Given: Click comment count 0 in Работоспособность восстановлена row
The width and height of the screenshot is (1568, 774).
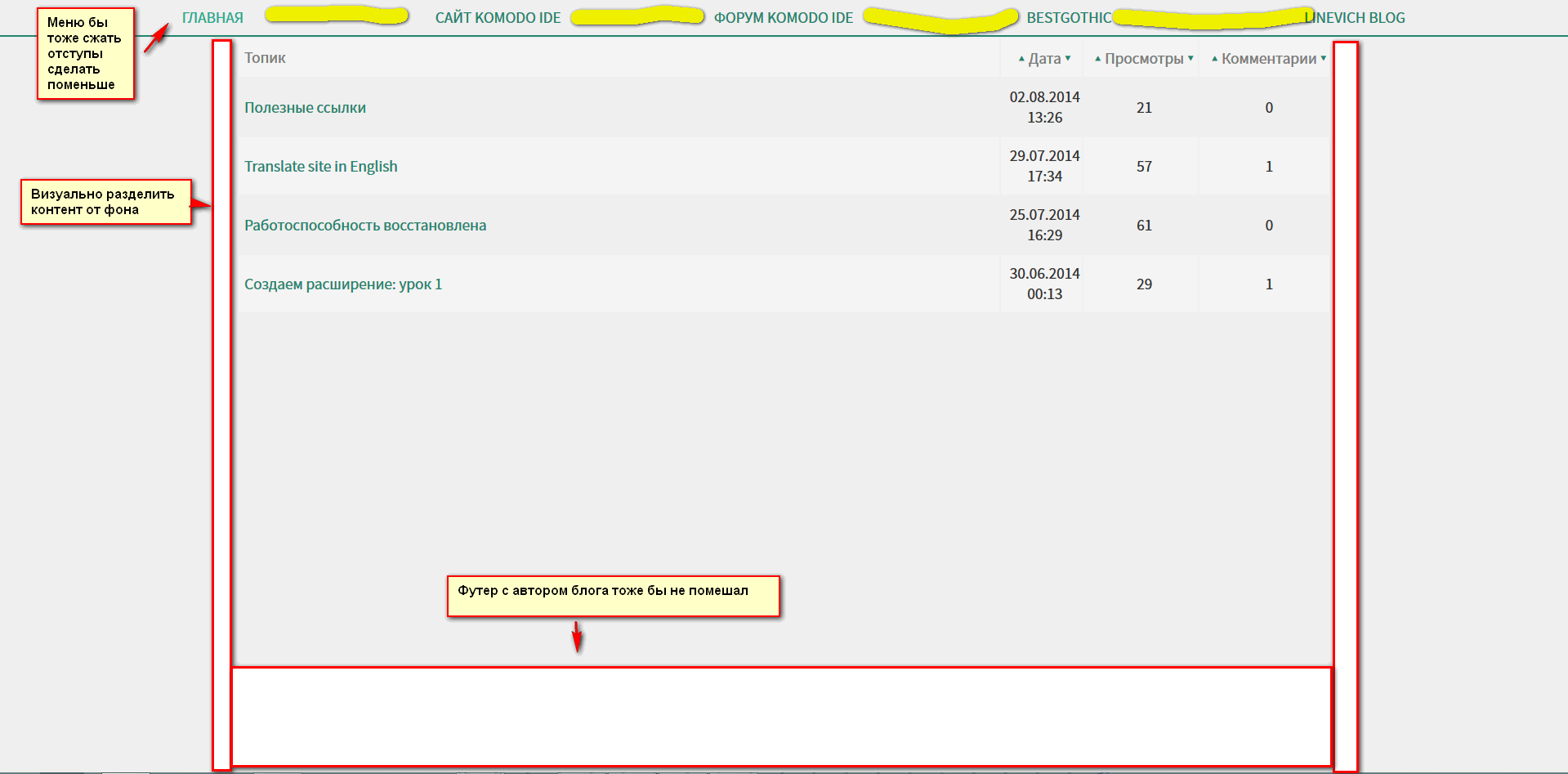Looking at the screenshot, I should coord(1269,226).
